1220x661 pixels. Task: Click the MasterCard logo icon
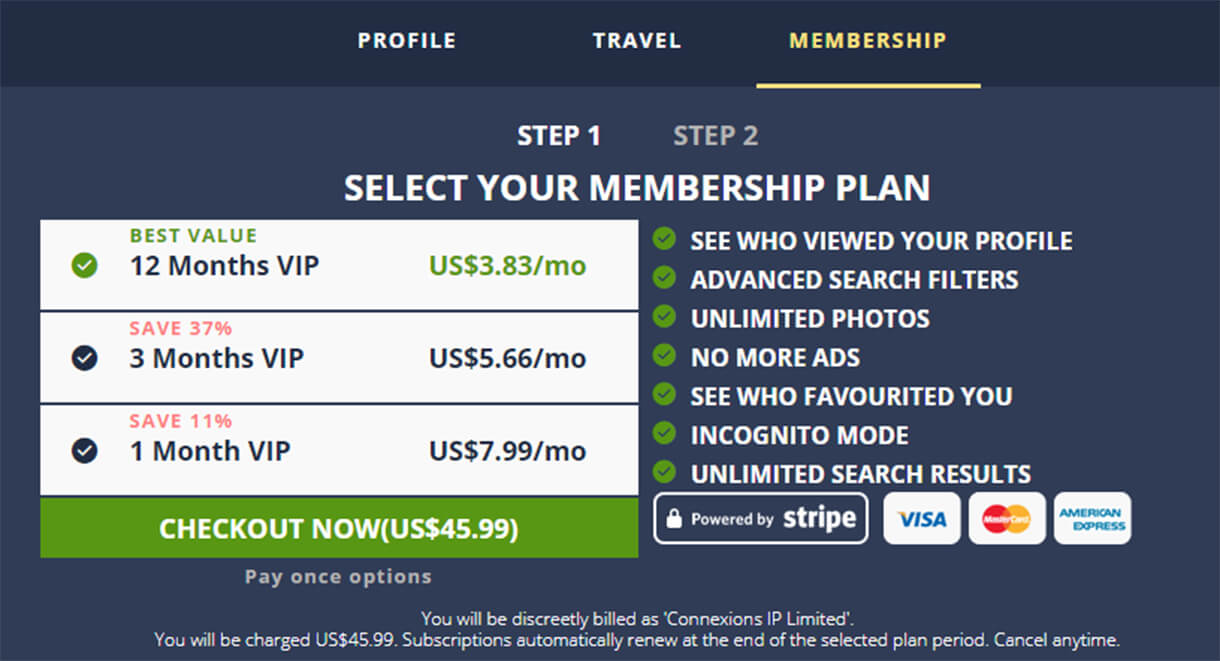coord(1007,518)
